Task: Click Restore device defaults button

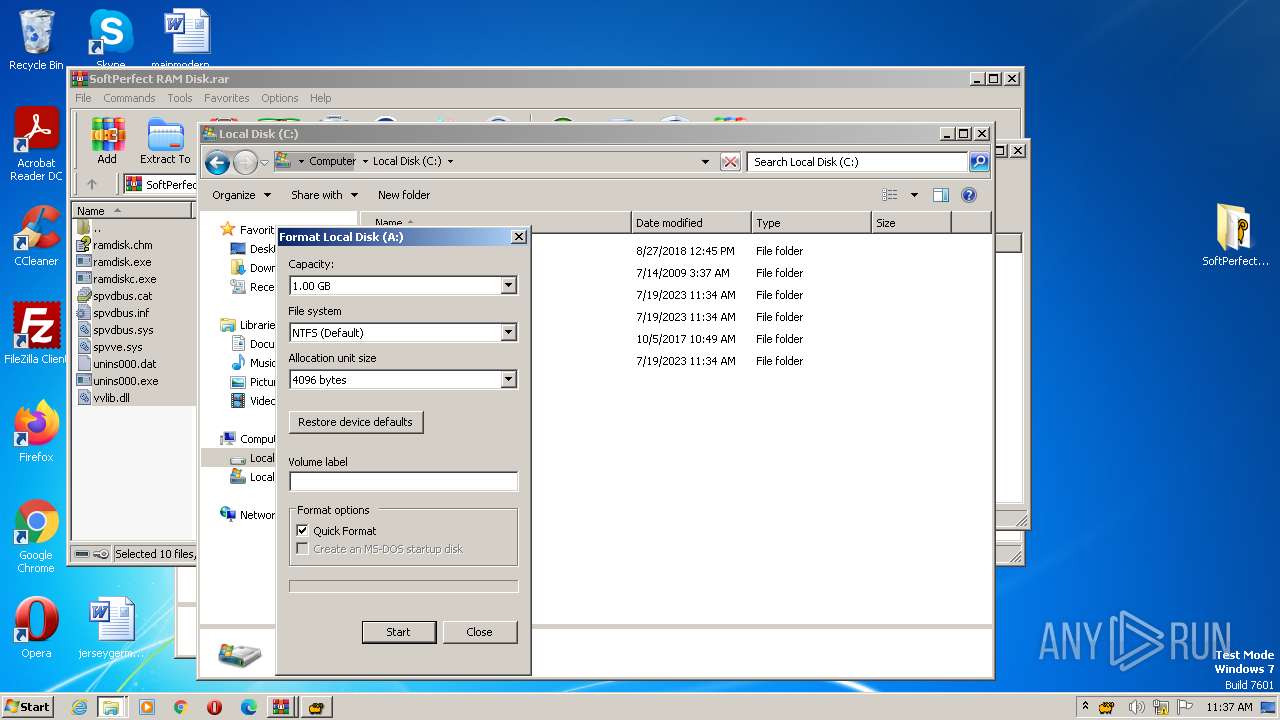Action: (355, 422)
